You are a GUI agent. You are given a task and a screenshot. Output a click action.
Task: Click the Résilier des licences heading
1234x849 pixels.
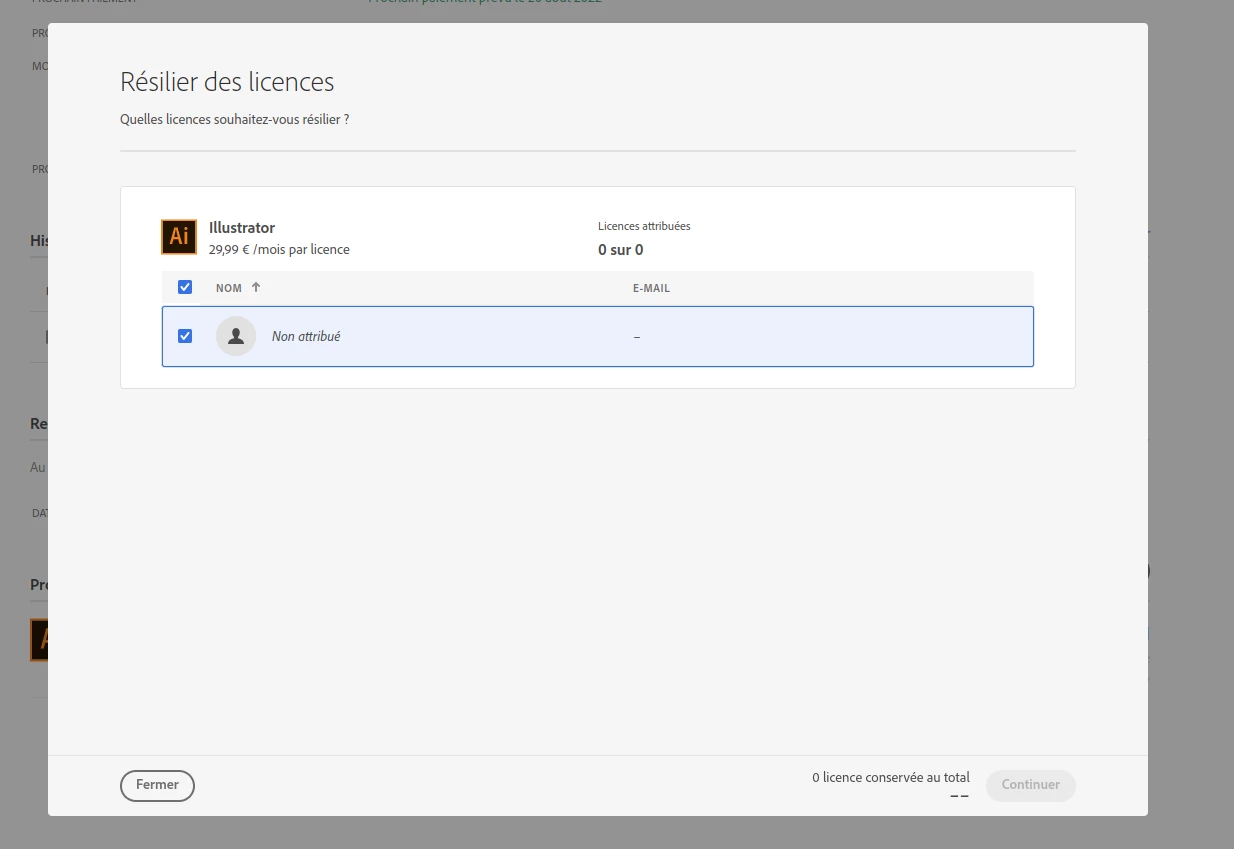pyautogui.click(x=227, y=82)
